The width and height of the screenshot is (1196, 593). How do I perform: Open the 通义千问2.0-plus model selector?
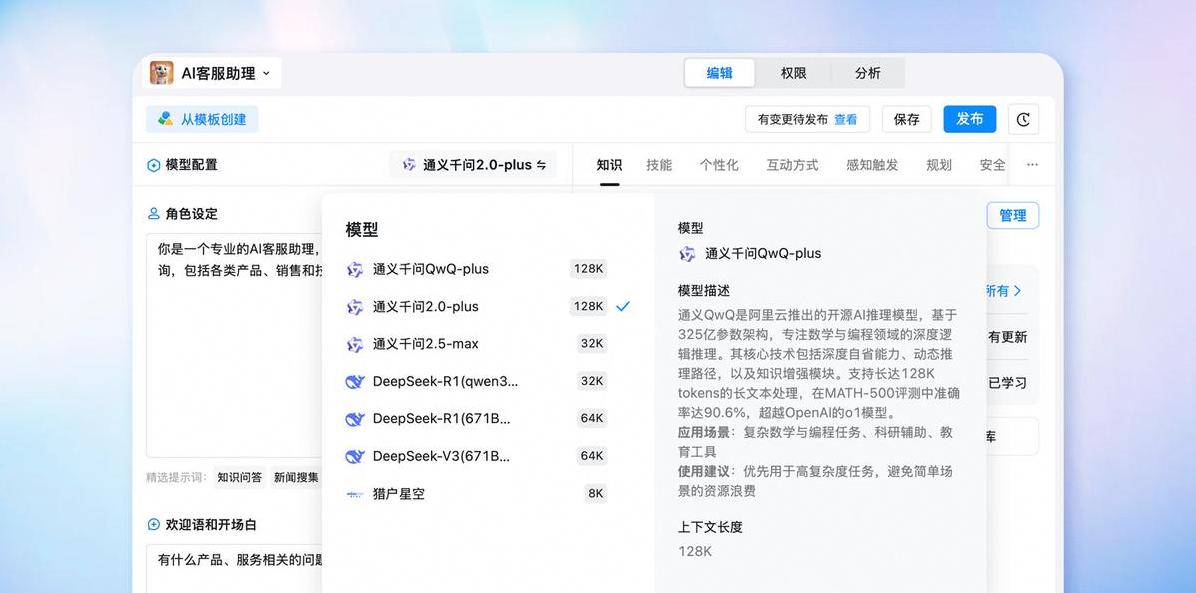click(x=474, y=165)
